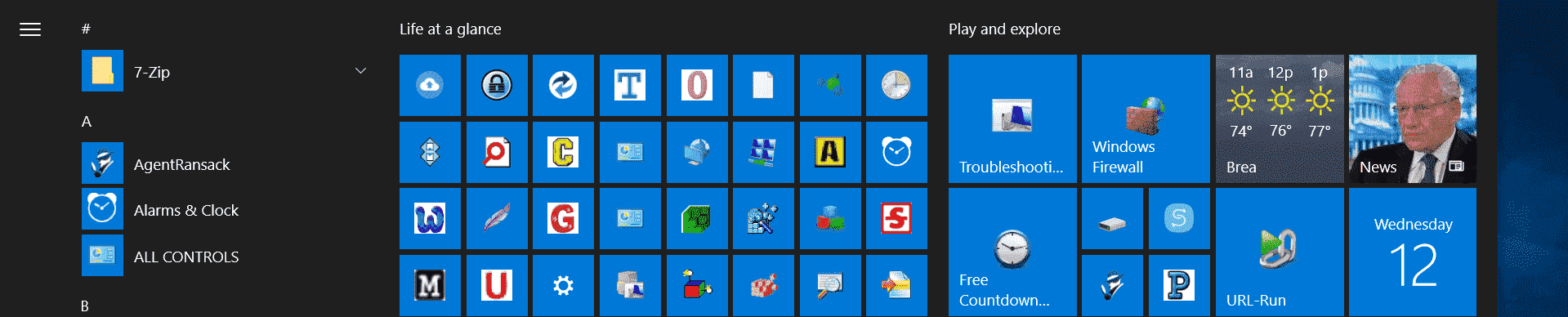The width and height of the screenshot is (1568, 317).
Task: Open the blue up-down arrows tile
Action: coord(430,152)
